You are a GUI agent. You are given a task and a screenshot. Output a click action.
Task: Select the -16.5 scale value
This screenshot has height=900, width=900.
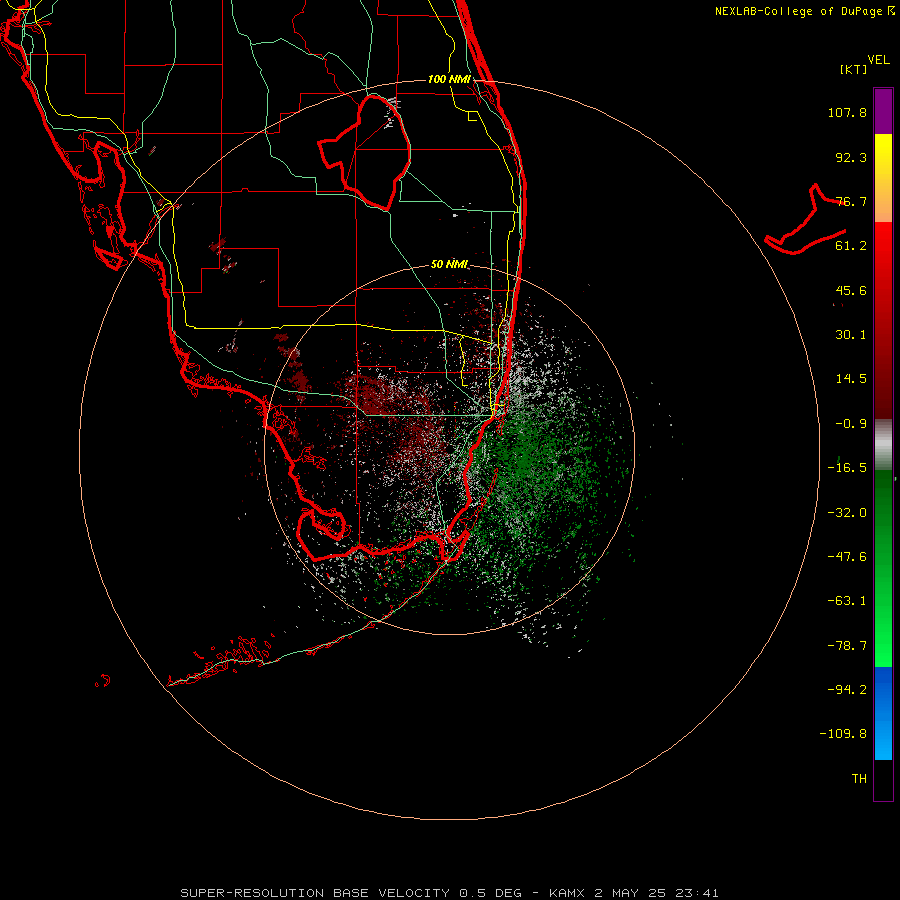[x=847, y=468]
